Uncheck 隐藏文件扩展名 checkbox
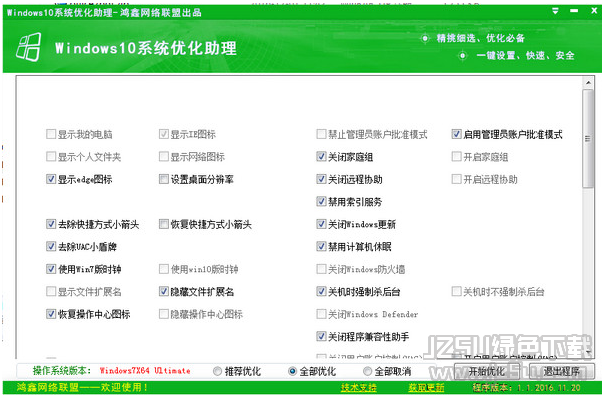 point(164,291)
